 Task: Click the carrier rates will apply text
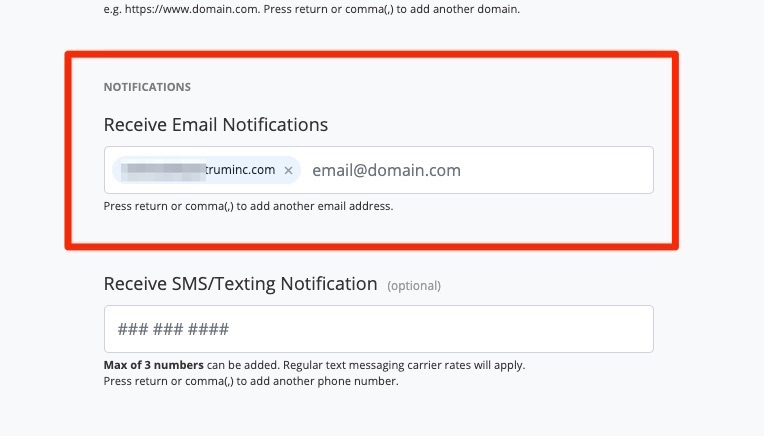click(470, 365)
